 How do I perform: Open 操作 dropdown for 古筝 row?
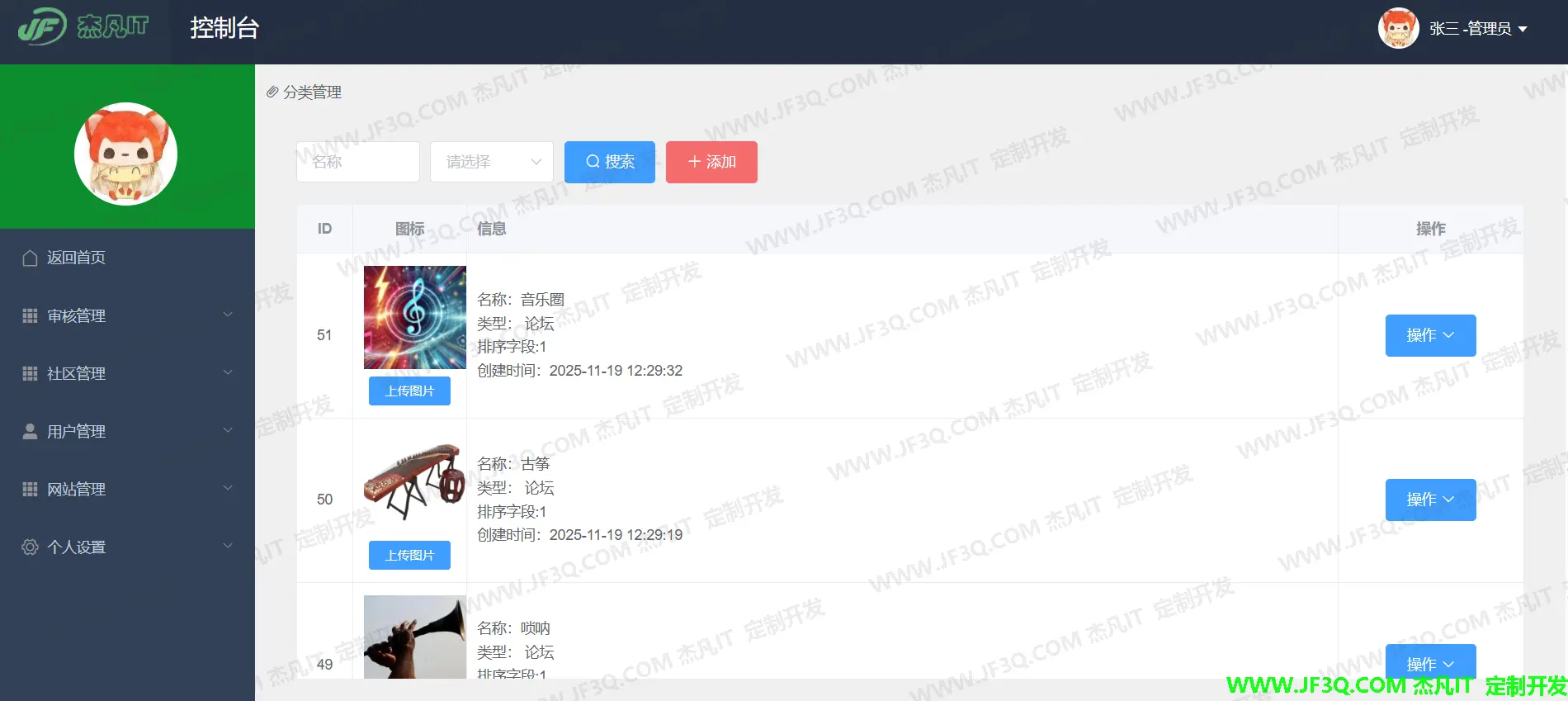(1430, 500)
